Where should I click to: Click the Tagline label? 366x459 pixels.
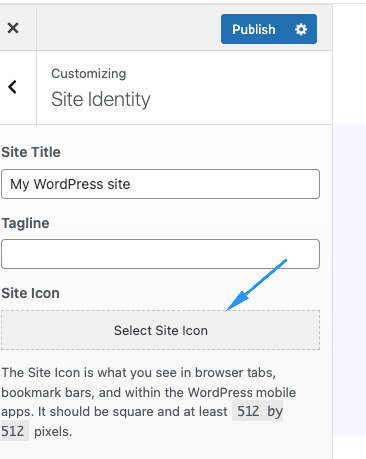point(25,223)
